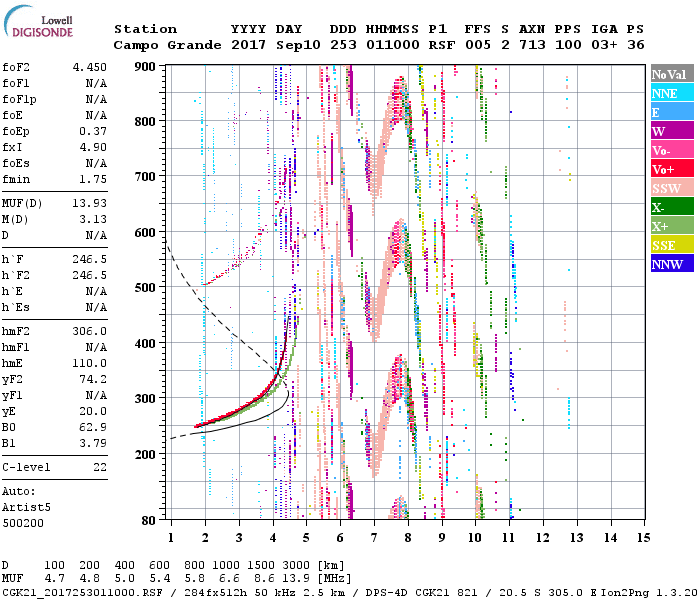Select the blue E legend entry
This screenshot has height=600, width=700.
coord(671,112)
